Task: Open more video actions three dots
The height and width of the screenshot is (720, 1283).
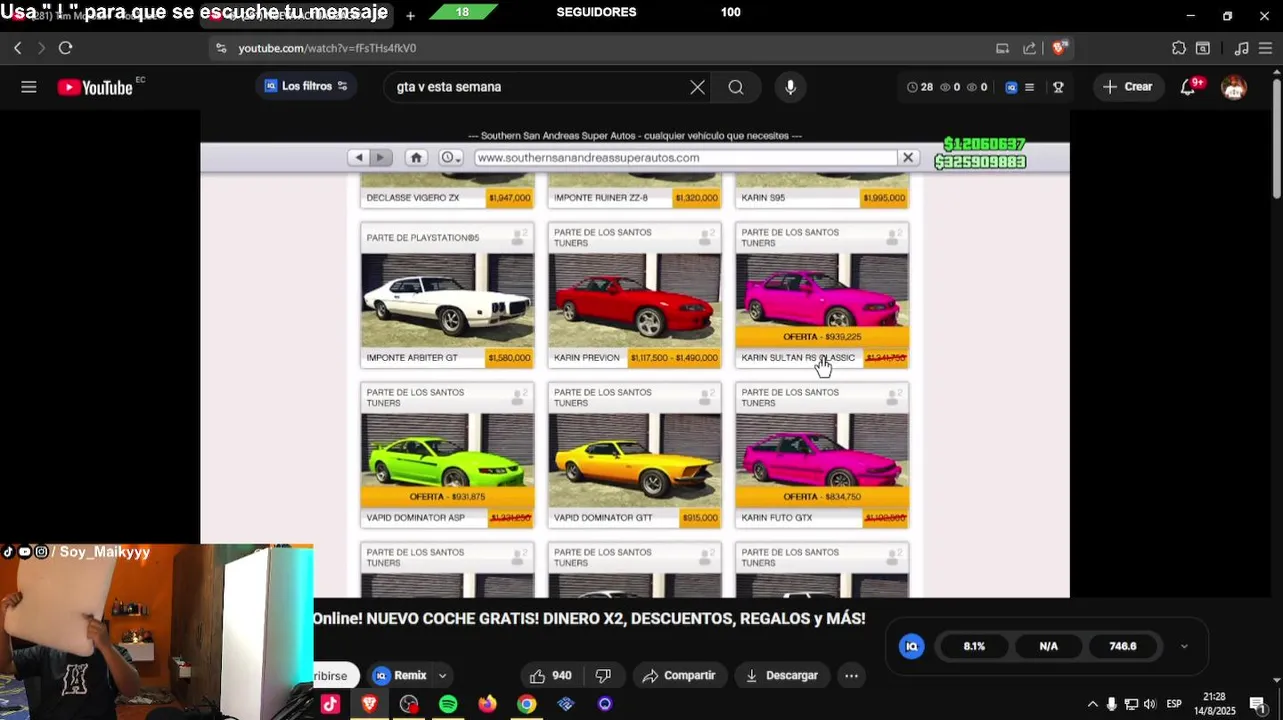Action: pyautogui.click(x=851, y=676)
